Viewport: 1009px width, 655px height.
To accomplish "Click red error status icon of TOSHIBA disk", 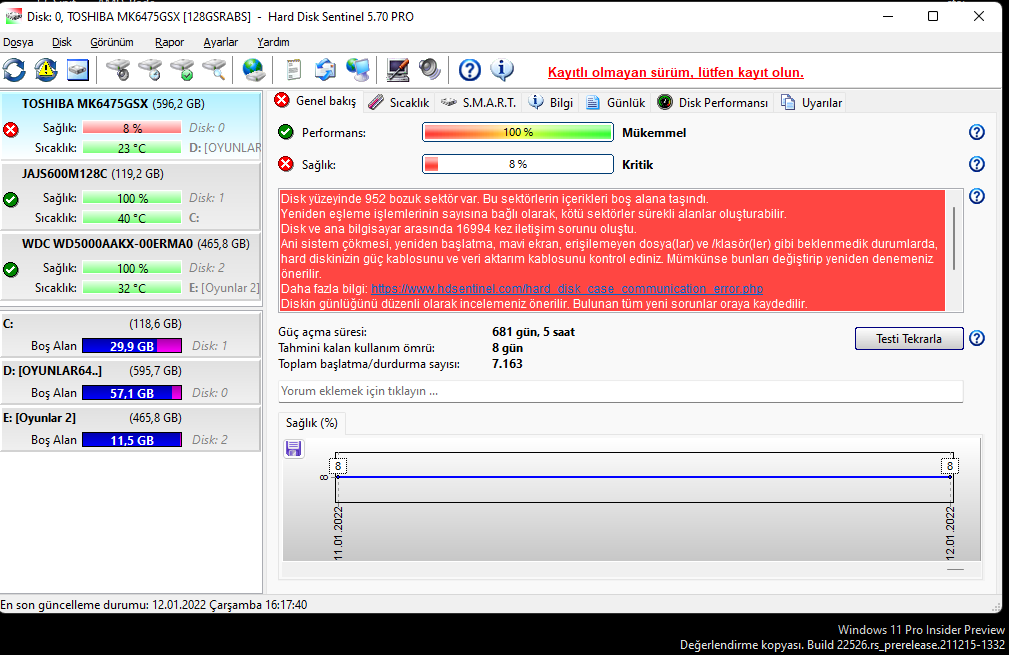I will 11,130.
